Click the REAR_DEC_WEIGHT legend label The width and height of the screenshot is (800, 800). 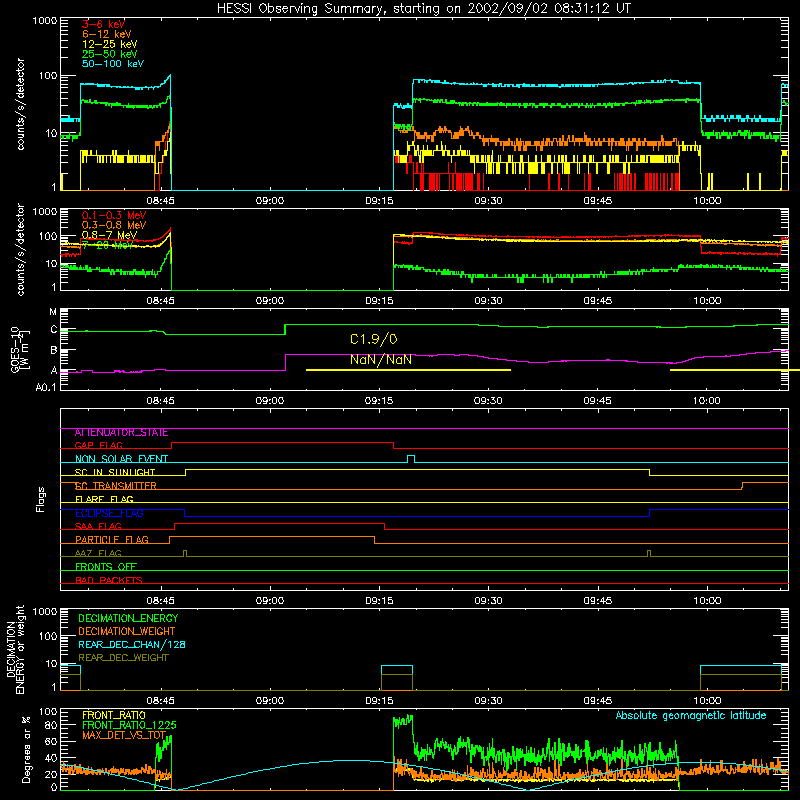coord(123,658)
